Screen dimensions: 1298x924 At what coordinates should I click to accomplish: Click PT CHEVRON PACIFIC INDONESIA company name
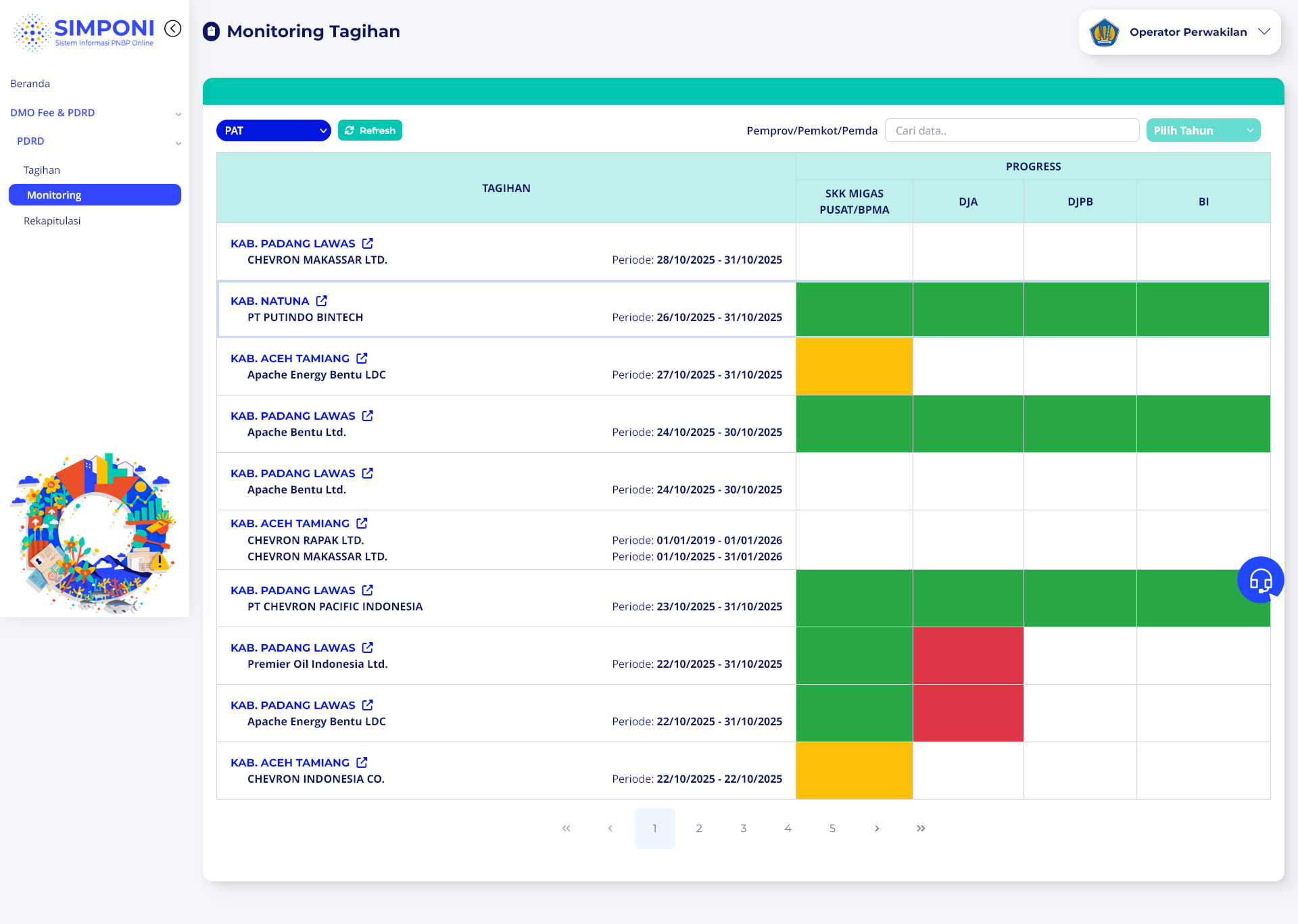(x=335, y=606)
